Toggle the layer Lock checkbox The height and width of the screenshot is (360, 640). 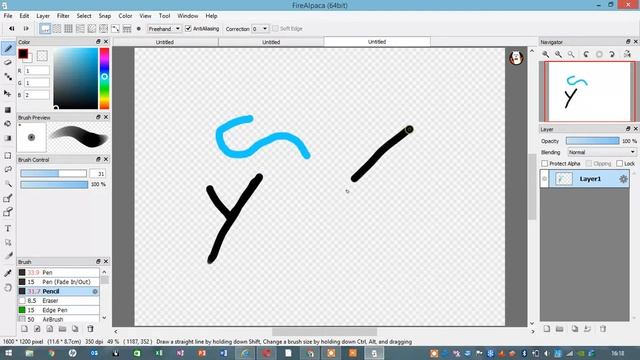(x=620, y=163)
